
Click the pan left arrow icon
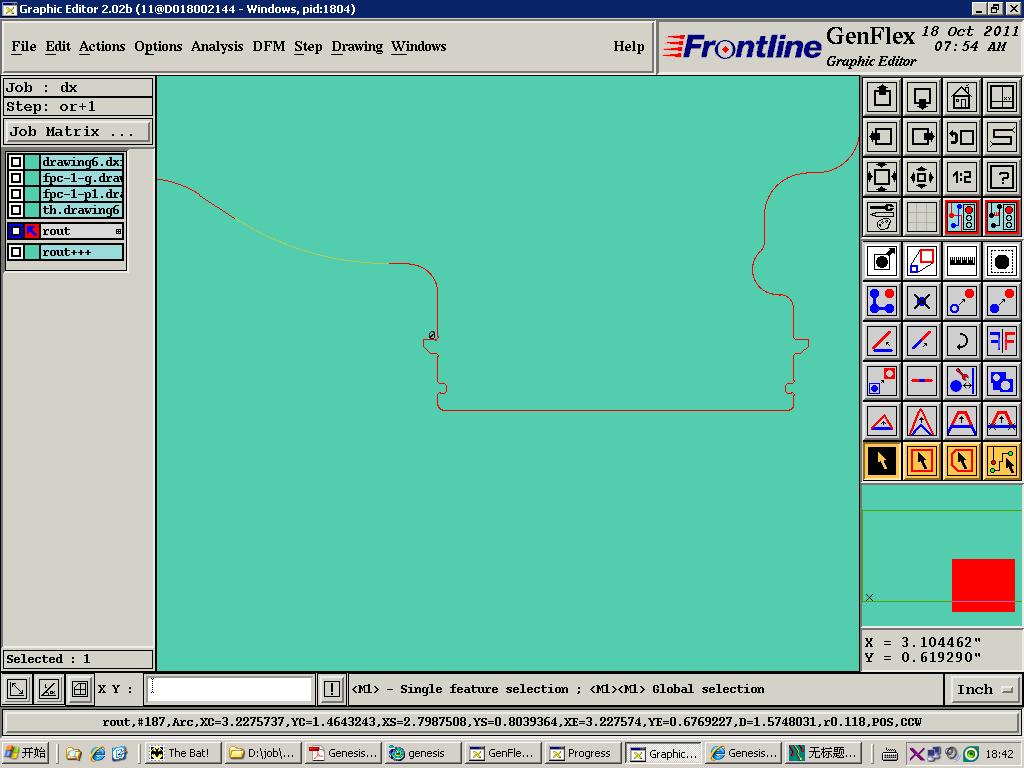882,137
